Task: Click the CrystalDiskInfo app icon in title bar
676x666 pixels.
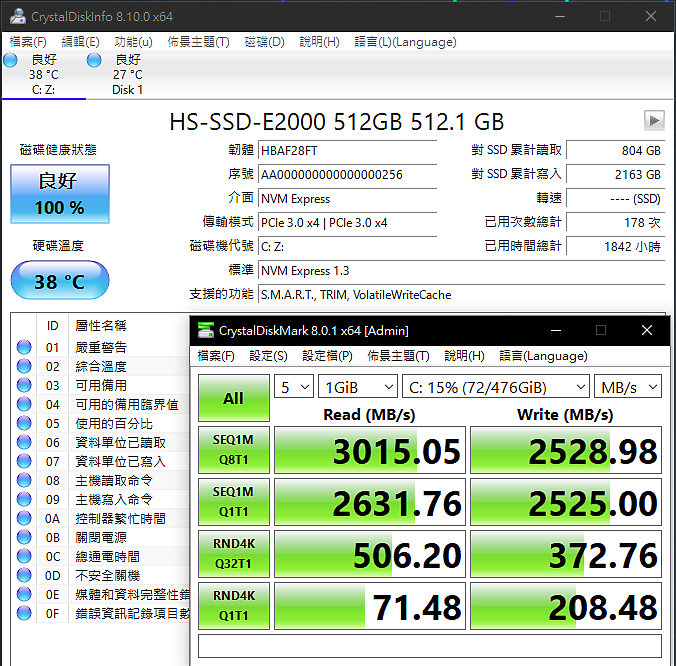Action: [x=18, y=16]
